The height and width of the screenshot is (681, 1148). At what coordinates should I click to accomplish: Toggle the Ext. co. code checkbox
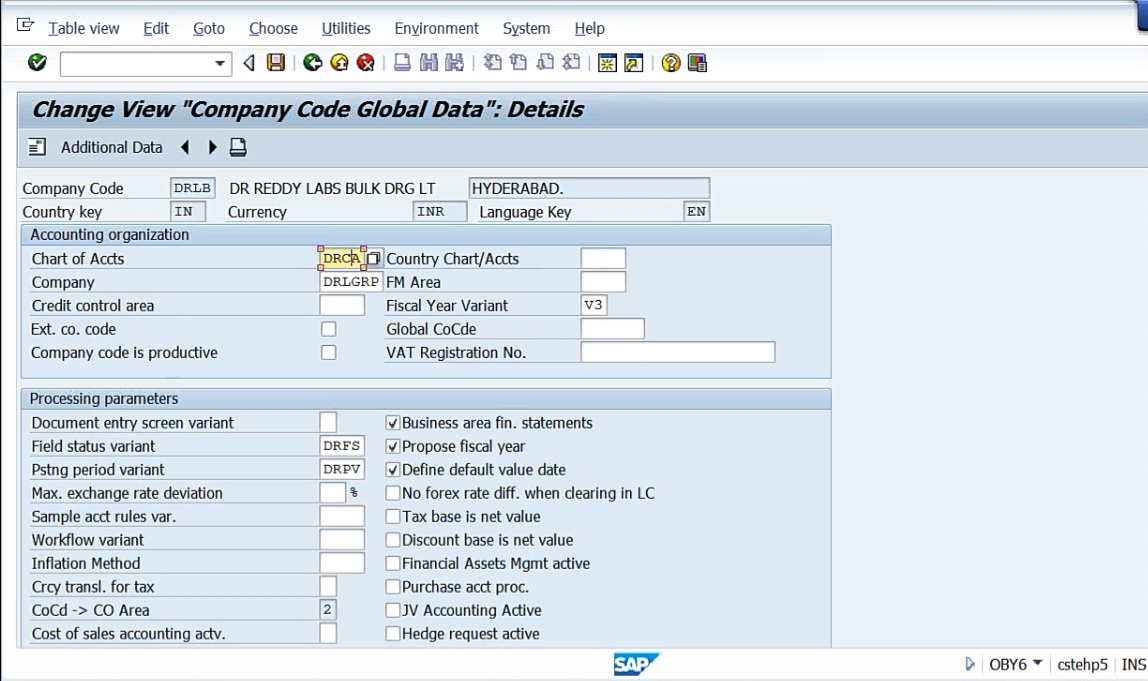coord(329,330)
